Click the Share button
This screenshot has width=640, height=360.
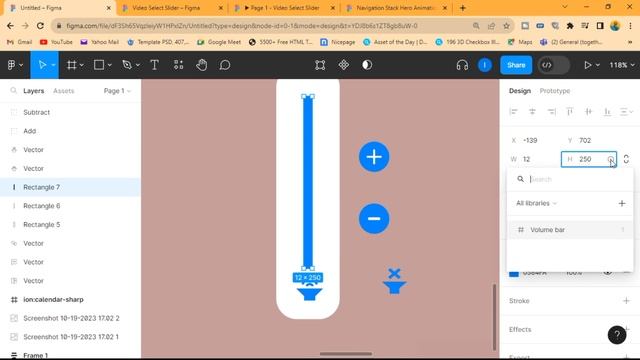pyautogui.click(x=516, y=65)
